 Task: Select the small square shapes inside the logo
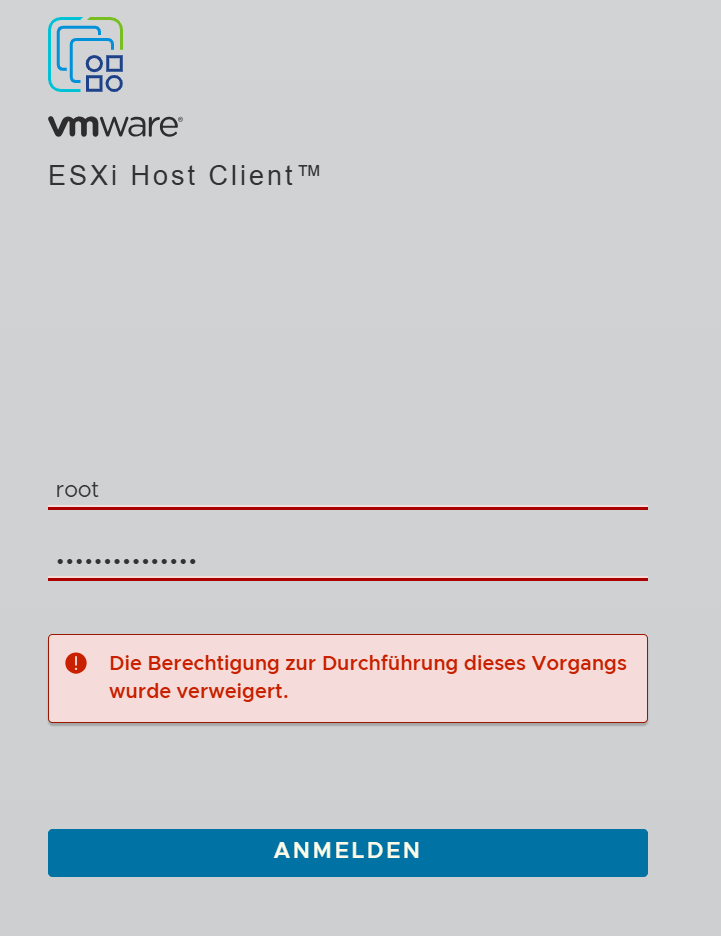[x=104, y=73]
